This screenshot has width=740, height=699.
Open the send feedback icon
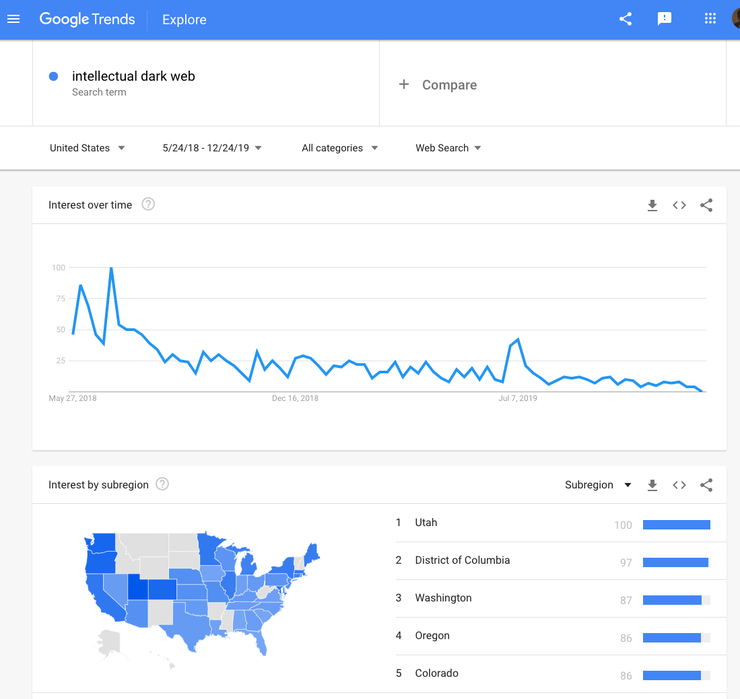(664, 19)
